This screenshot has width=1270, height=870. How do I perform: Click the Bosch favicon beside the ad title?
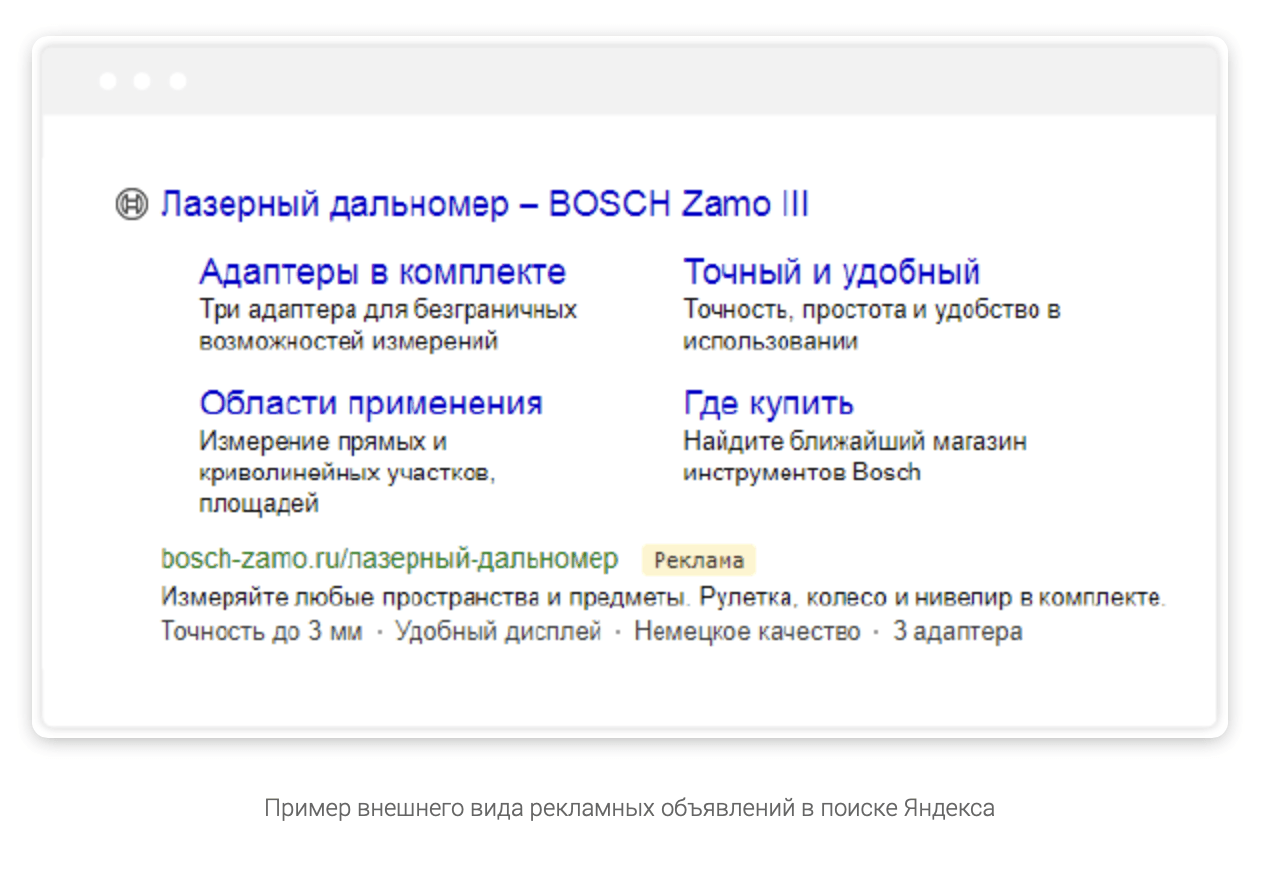point(131,206)
